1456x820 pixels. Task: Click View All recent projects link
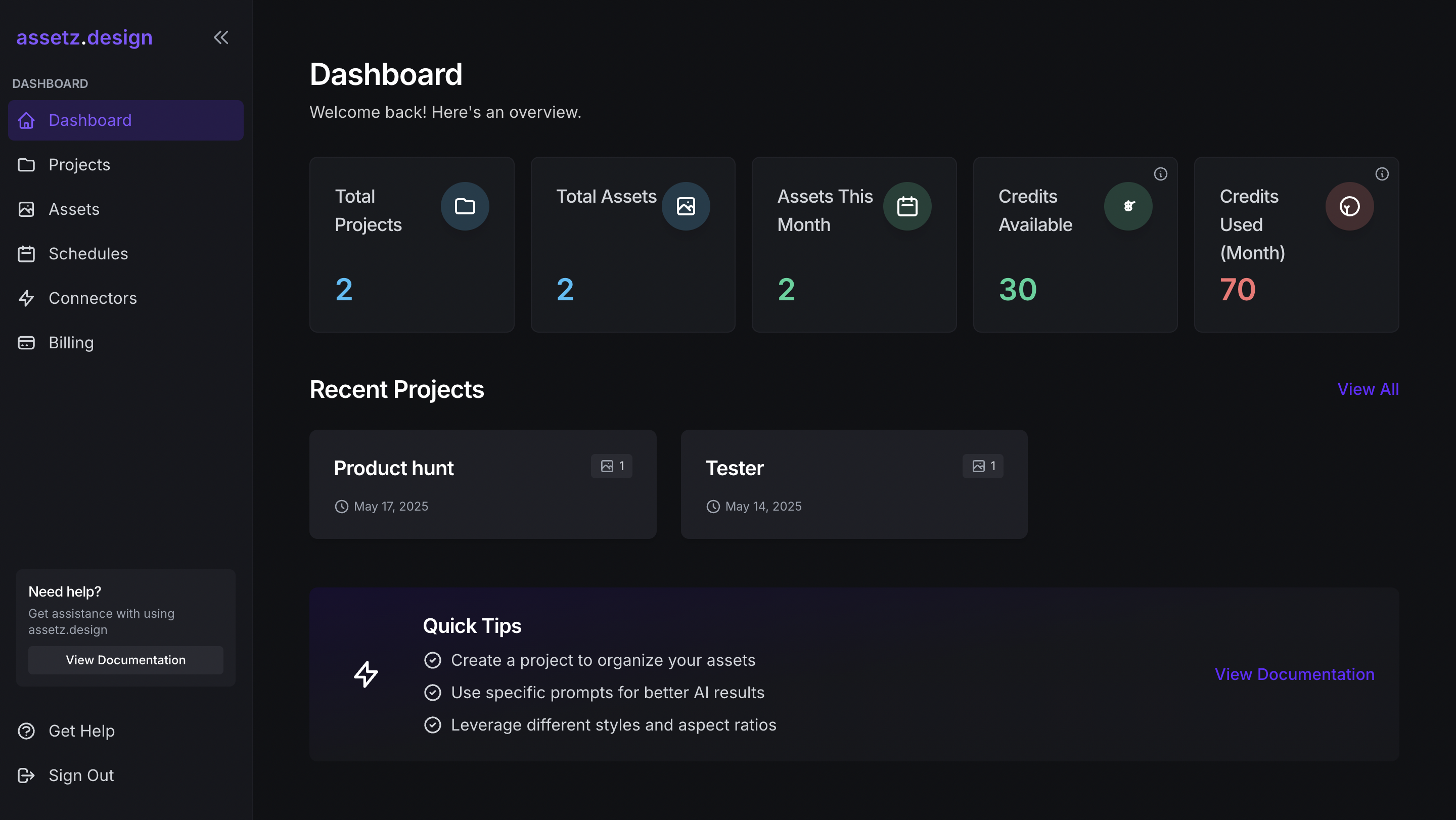[x=1368, y=389]
